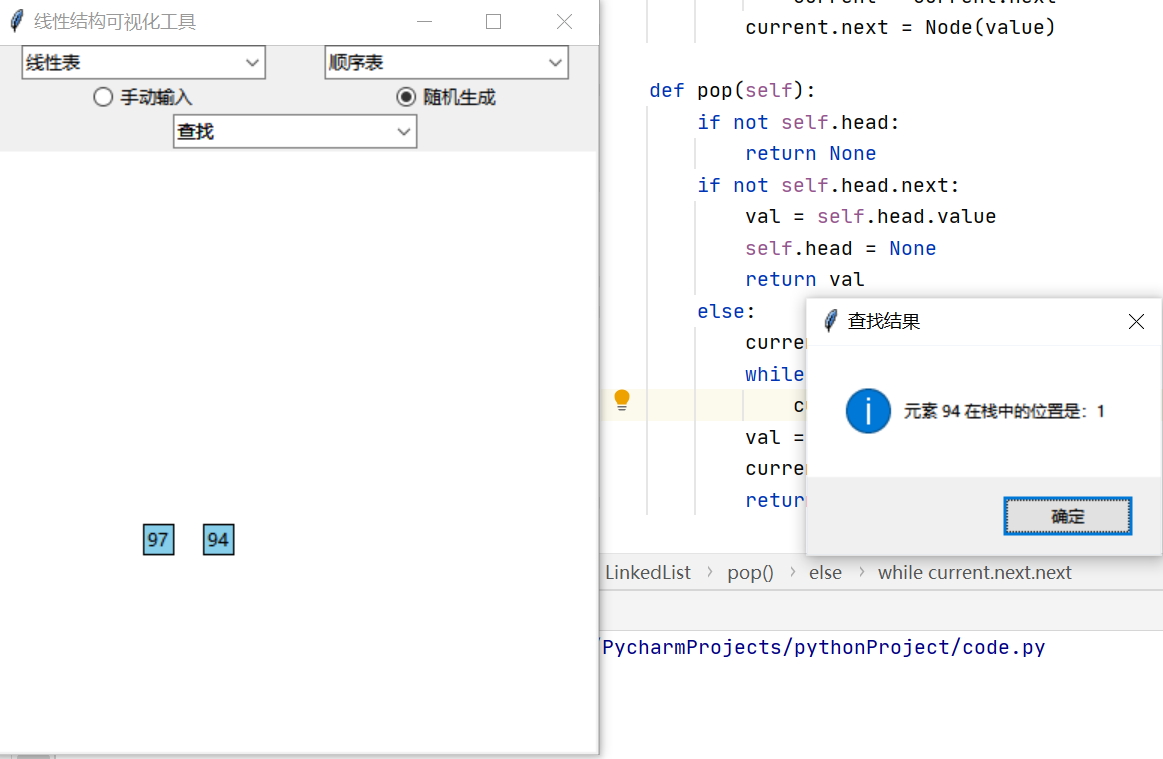
Task: Minimize the 线性结构可视化工具 window
Action: click(x=424, y=22)
